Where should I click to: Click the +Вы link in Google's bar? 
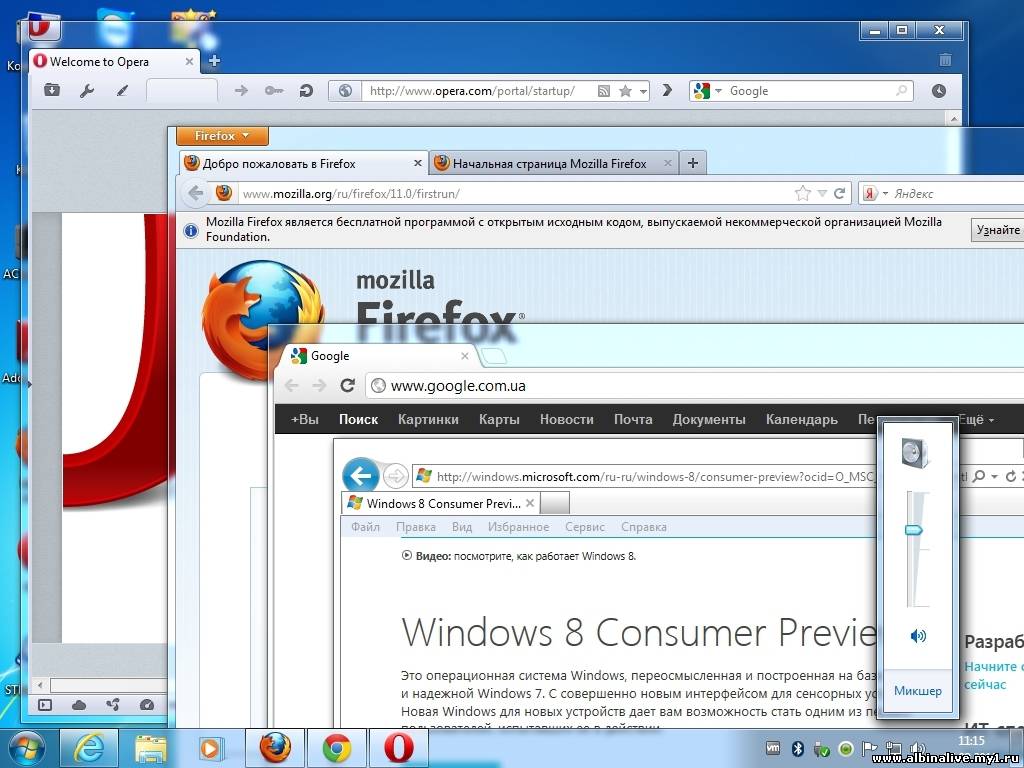(305, 419)
